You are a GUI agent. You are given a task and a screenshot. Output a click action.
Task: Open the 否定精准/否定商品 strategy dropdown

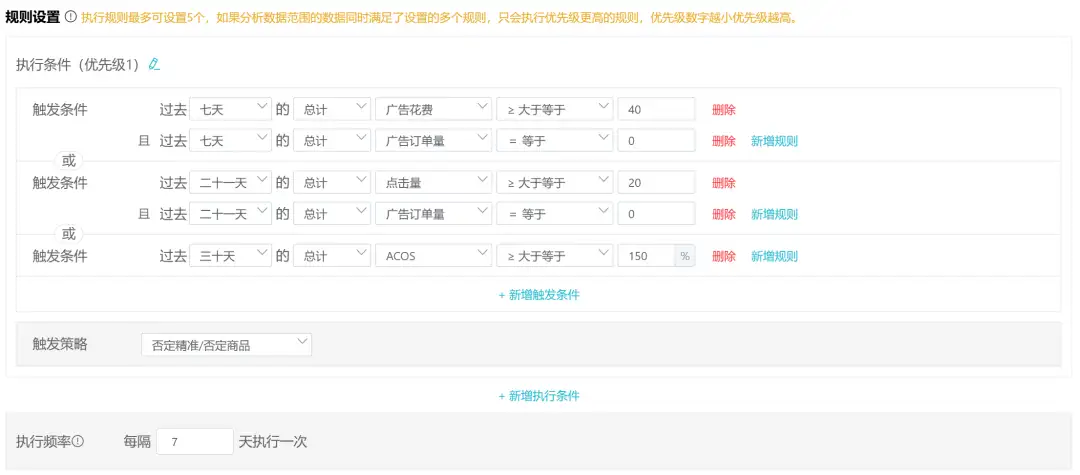point(226,345)
